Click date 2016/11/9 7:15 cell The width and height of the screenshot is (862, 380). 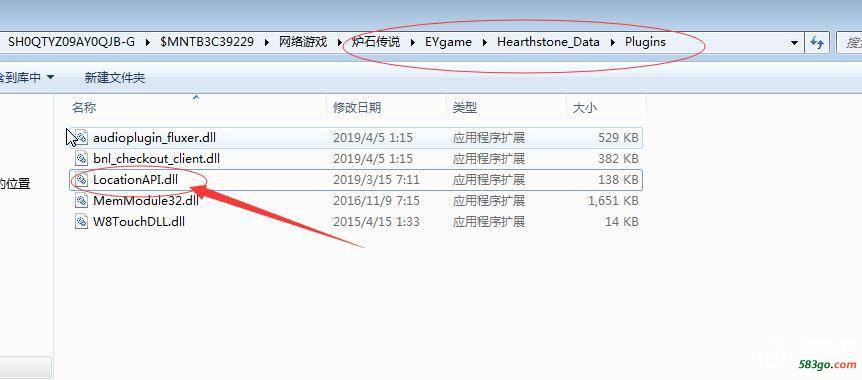coord(377,200)
